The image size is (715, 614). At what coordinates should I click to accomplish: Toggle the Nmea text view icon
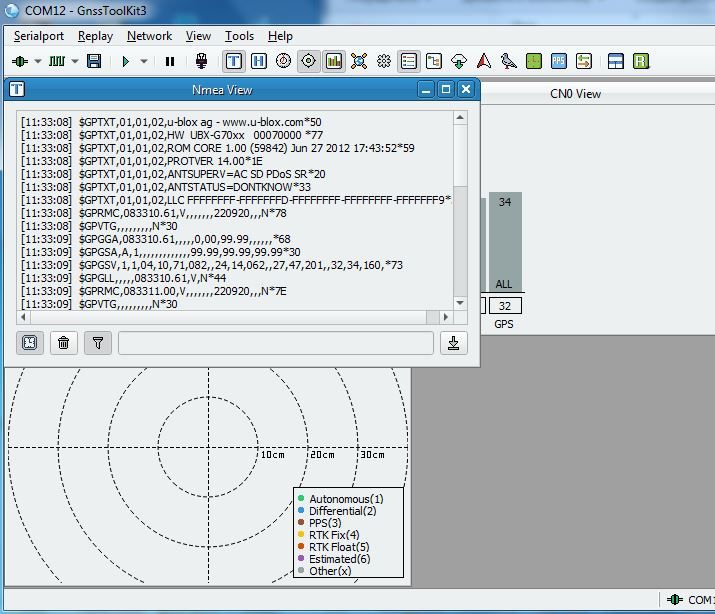[x=234, y=61]
